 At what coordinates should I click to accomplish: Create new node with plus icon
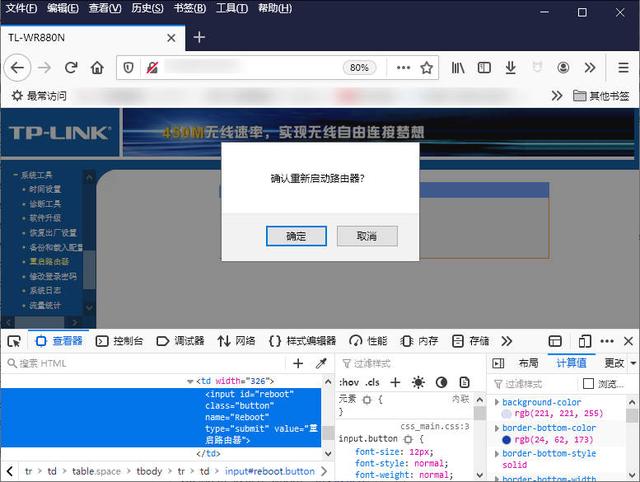click(x=298, y=363)
